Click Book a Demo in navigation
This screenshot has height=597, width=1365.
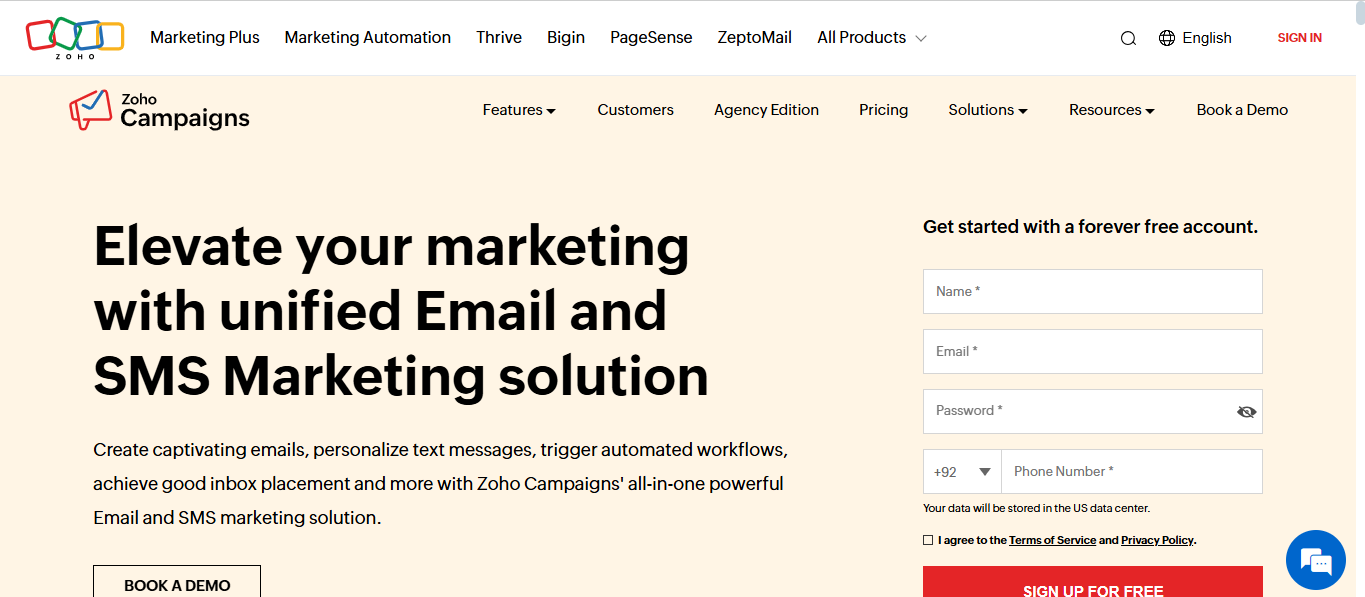tap(1242, 110)
